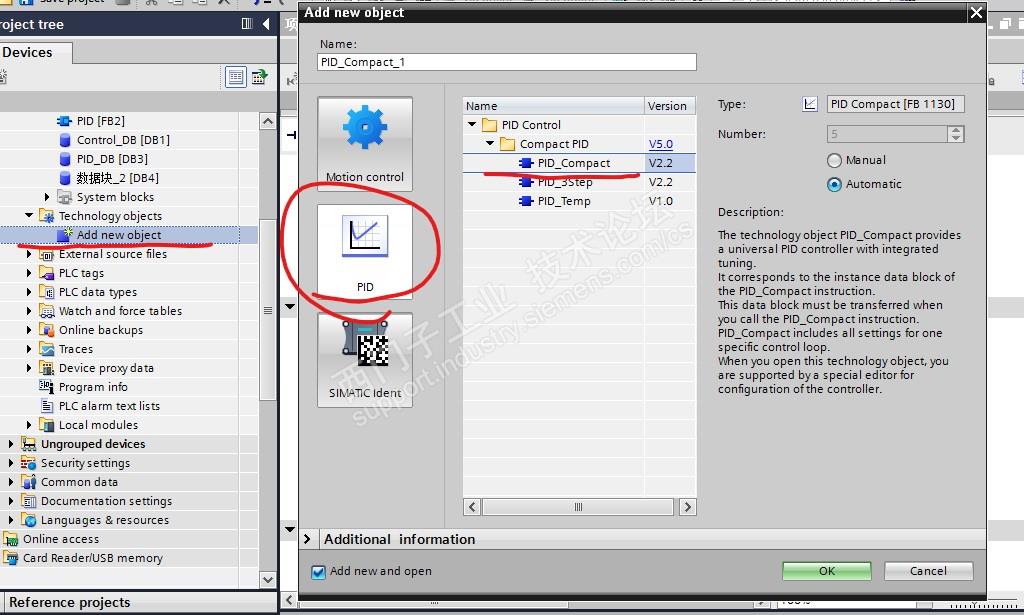Expand the External source files node

click(x=29, y=254)
